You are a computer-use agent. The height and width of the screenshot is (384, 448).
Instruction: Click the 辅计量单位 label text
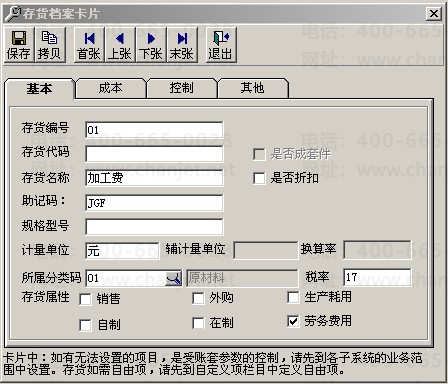(196, 249)
